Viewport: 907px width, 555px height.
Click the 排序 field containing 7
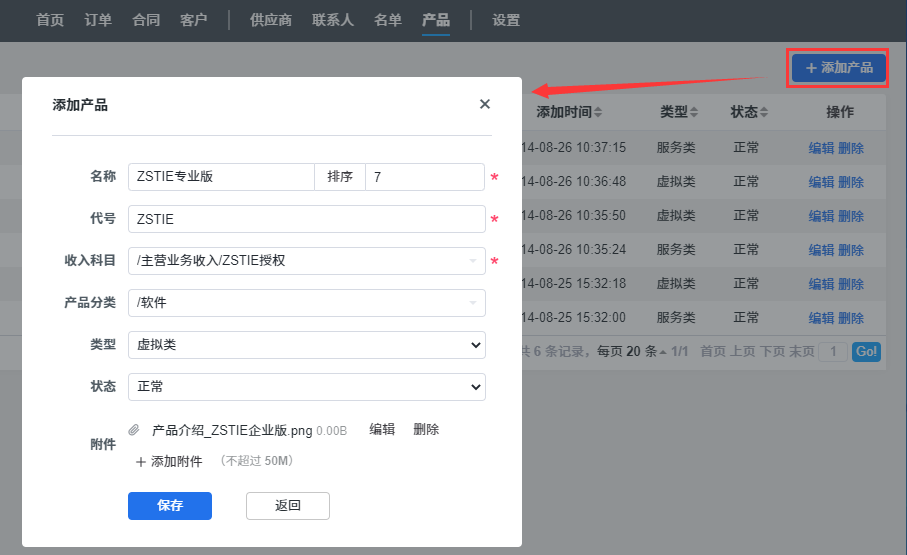point(425,177)
